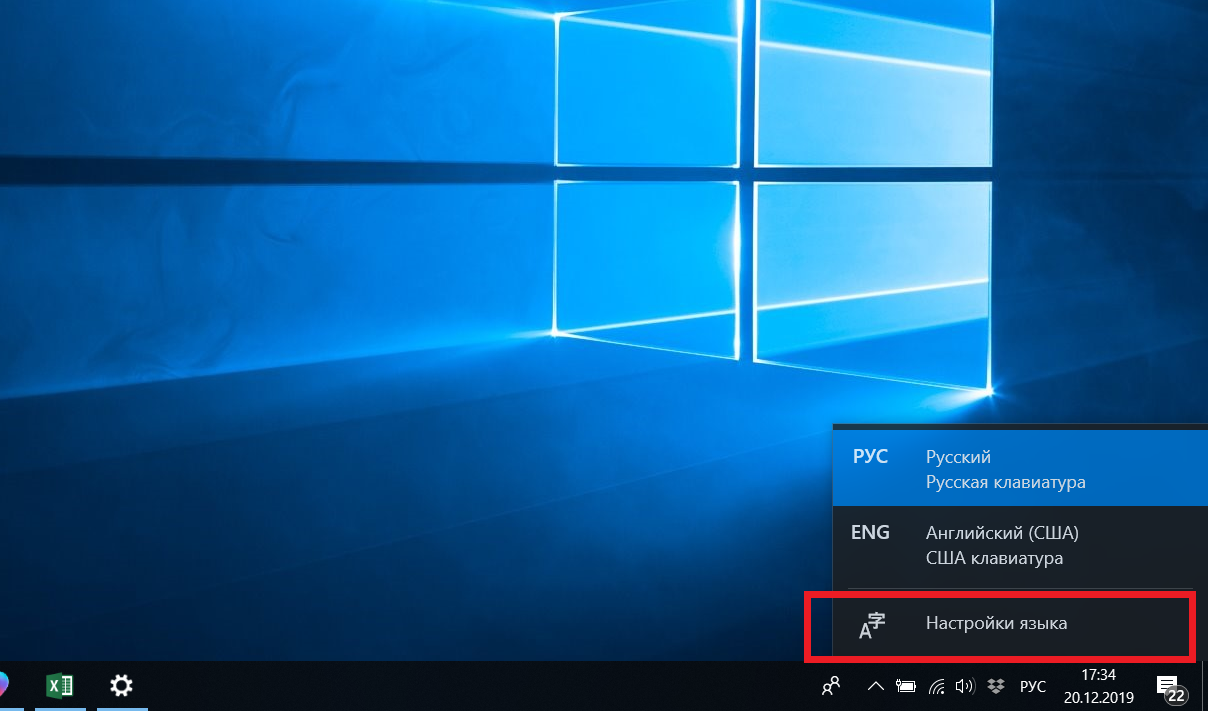This screenshot has height=711, width=1208.
Task: Click the Show Desktop strip at the taskbar's far right
Action: [x=1204, y=687]
